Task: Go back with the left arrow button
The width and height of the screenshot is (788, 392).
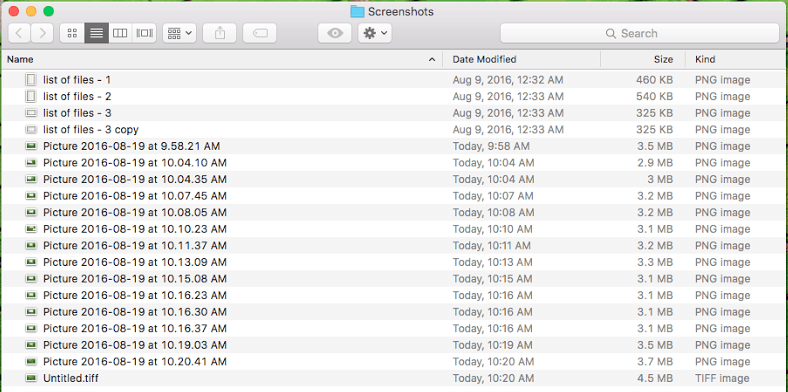Action: pyautogui.click(x=19, y=33)
